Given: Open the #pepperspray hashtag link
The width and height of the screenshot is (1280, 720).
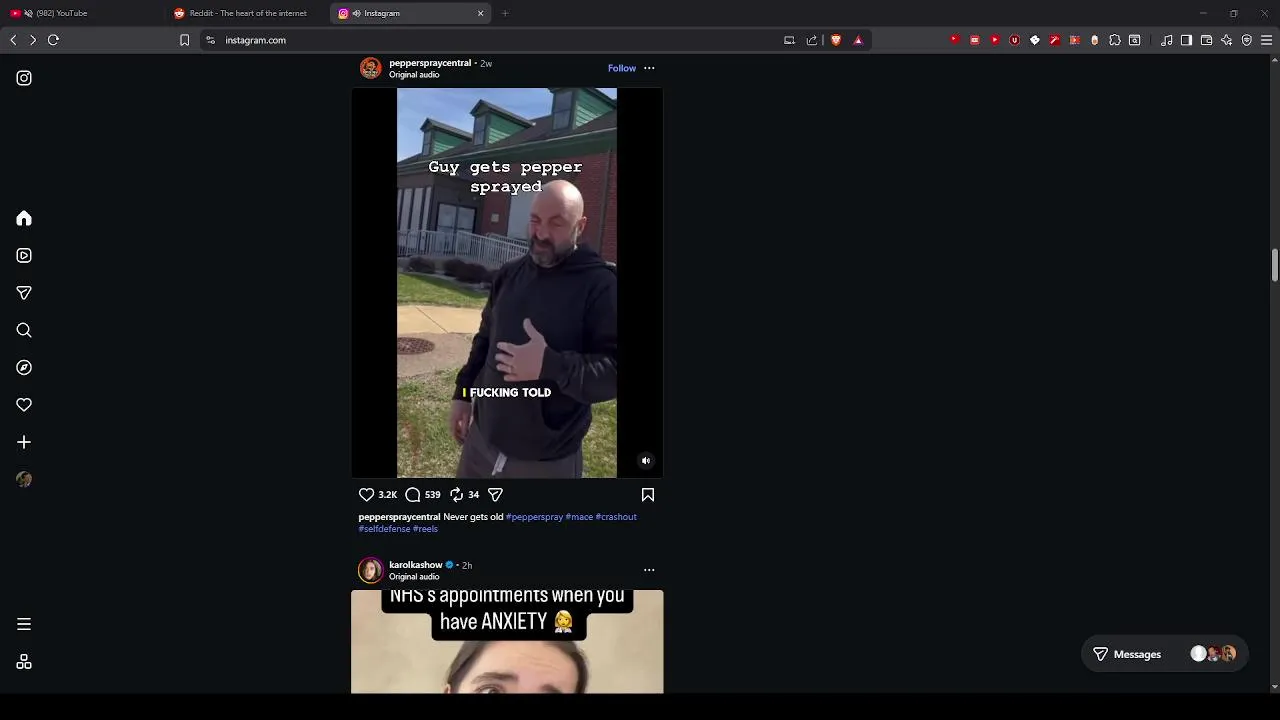Looking at the screenshot, I should (534, 517).
